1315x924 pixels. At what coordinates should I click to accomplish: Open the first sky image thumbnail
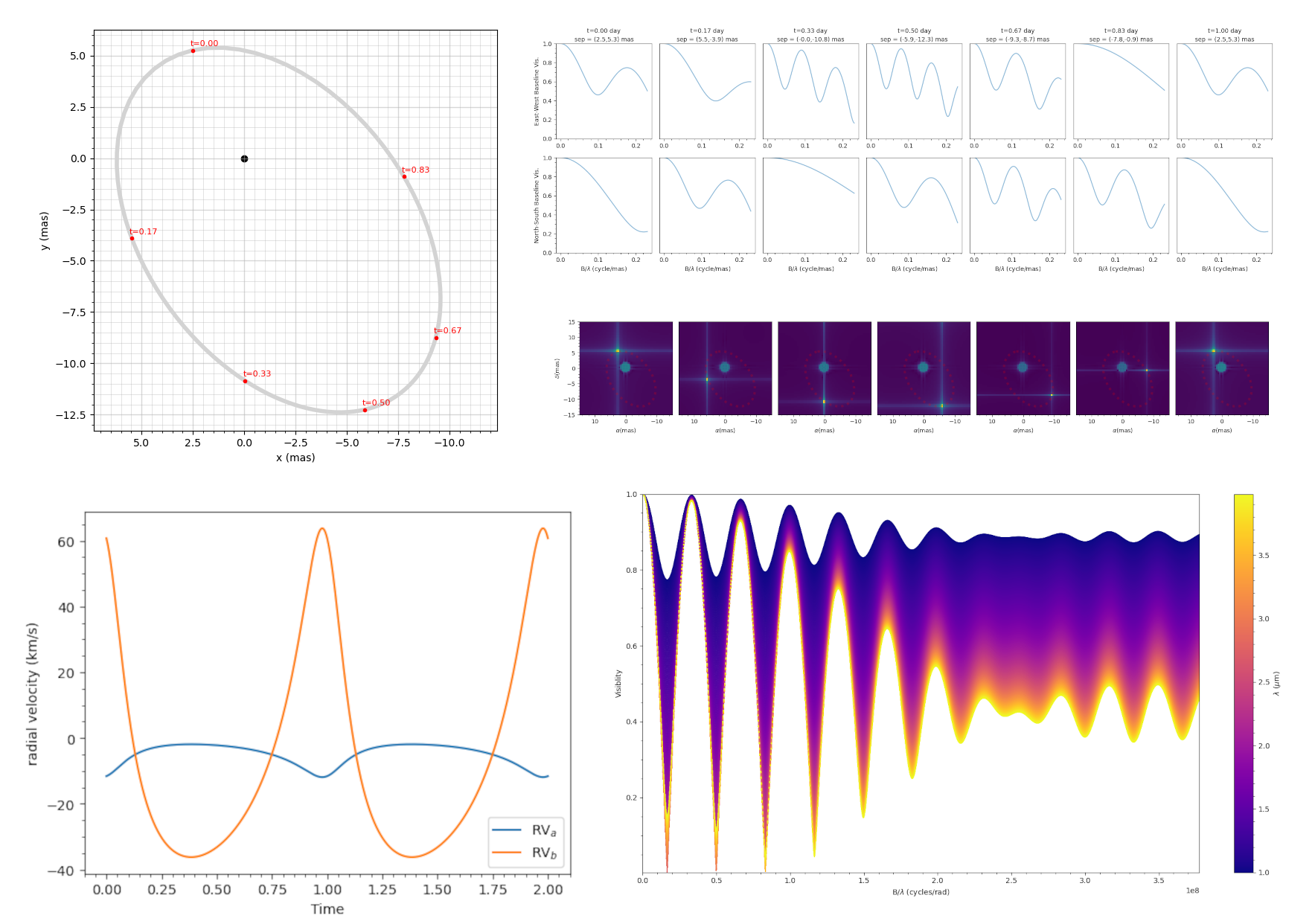pos(626,368)
